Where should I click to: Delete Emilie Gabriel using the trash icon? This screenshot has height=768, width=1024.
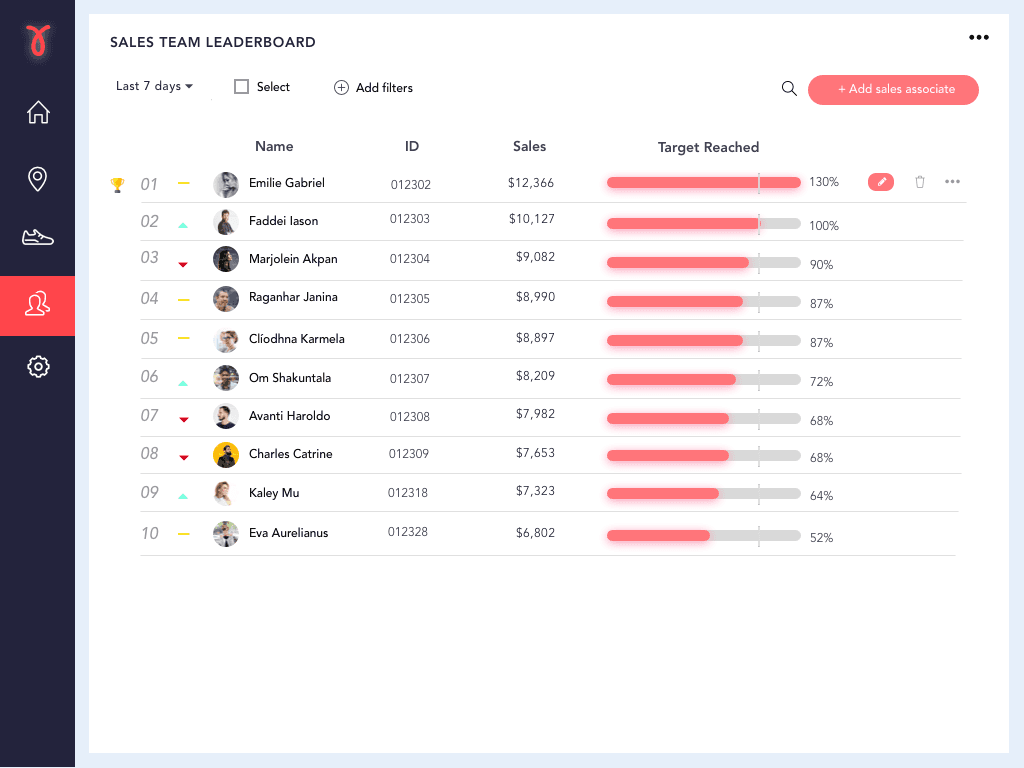pyautogui.click(x=920, y=182)
